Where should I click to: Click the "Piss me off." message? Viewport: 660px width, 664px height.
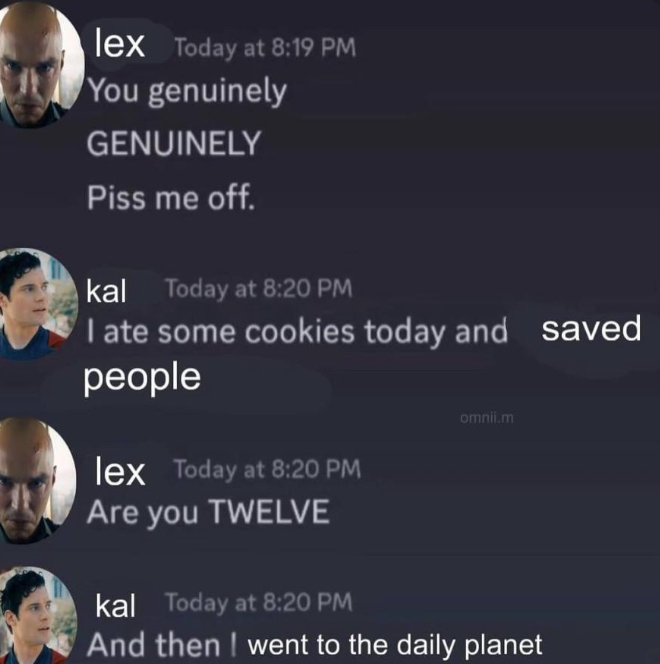tap(171, 198)
